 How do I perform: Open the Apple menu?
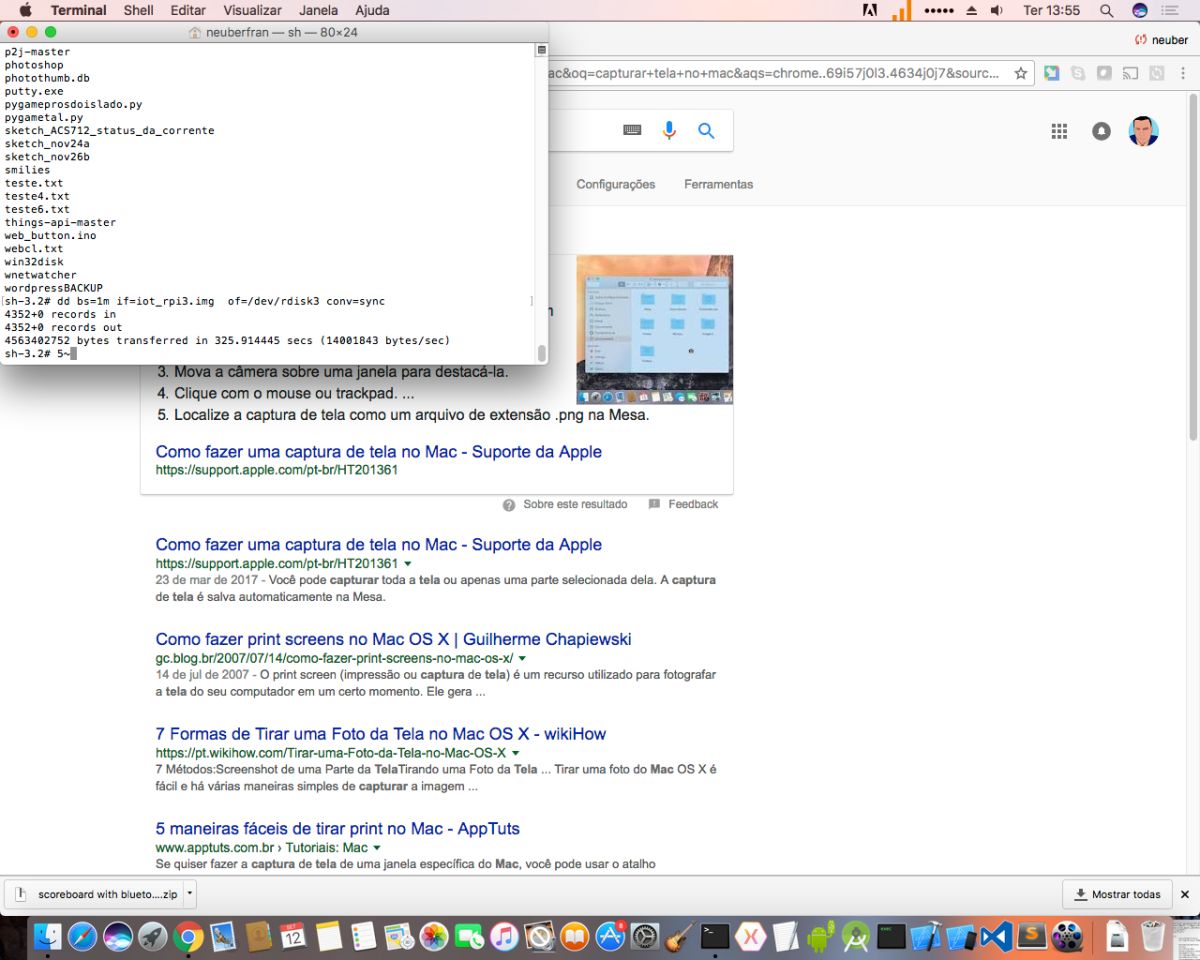coord(25,10)
